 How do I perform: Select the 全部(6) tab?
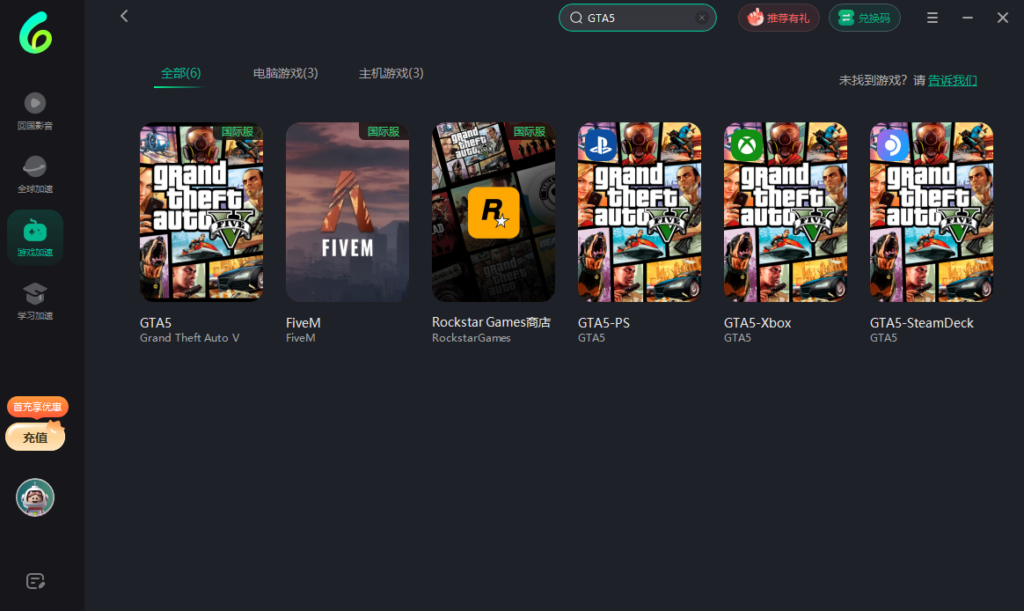point(178,73)
